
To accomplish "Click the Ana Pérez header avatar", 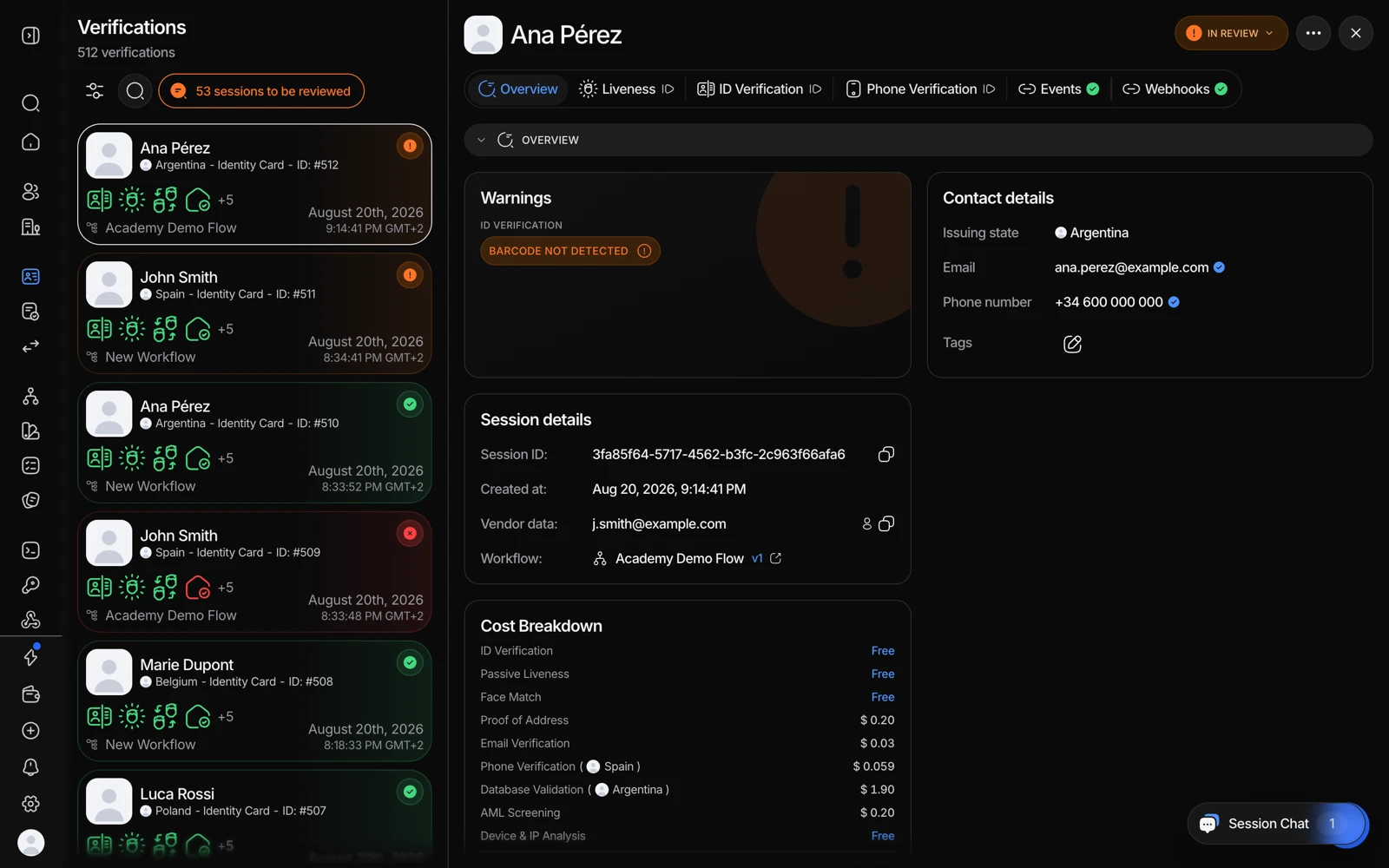I will [x=484, y=35].
